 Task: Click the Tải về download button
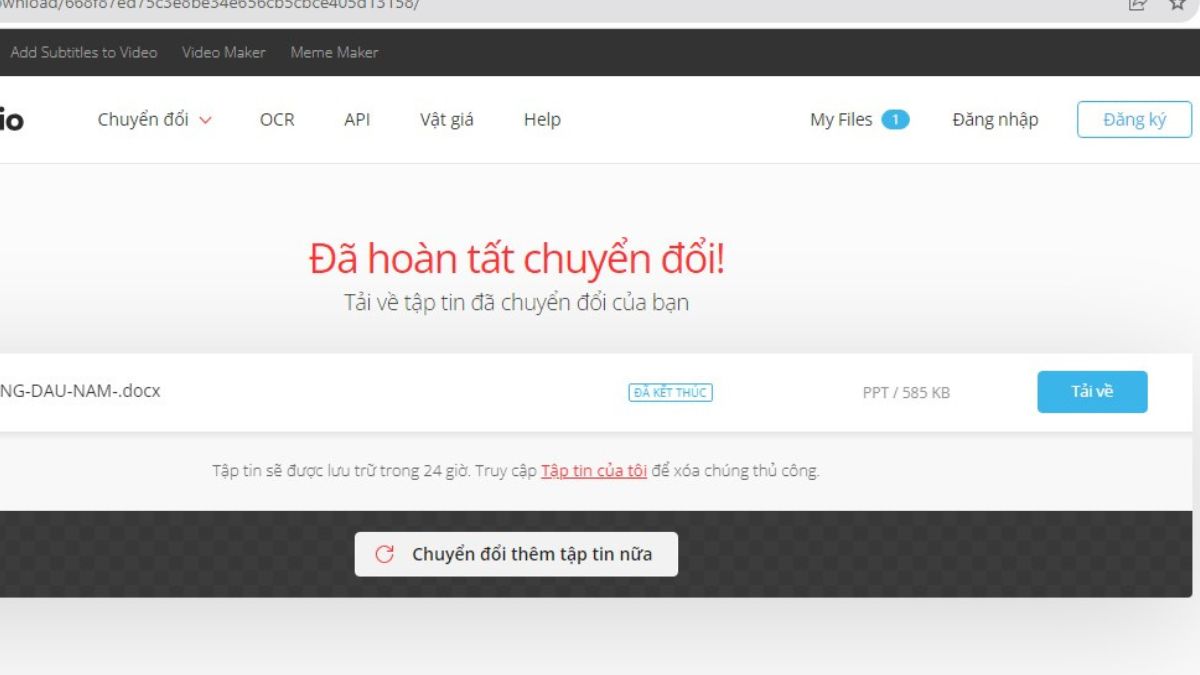(x=1092, y=392)
